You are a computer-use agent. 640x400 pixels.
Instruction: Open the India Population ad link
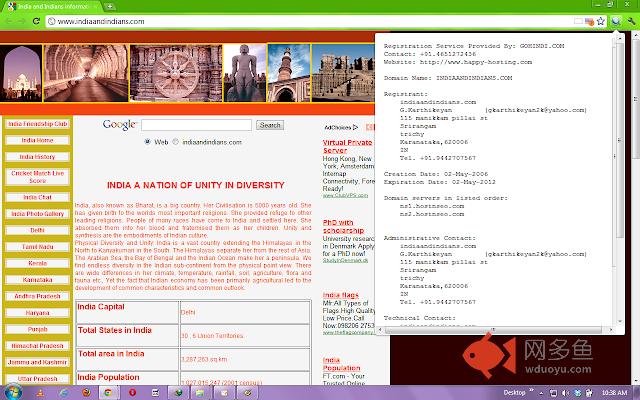pos(341,364)
